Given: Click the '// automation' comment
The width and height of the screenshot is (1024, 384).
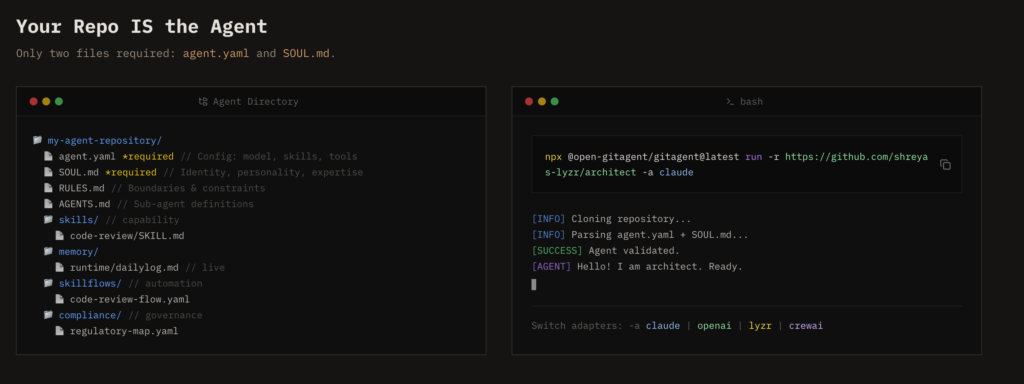Looking at the screenshot, I should point(165,283).
